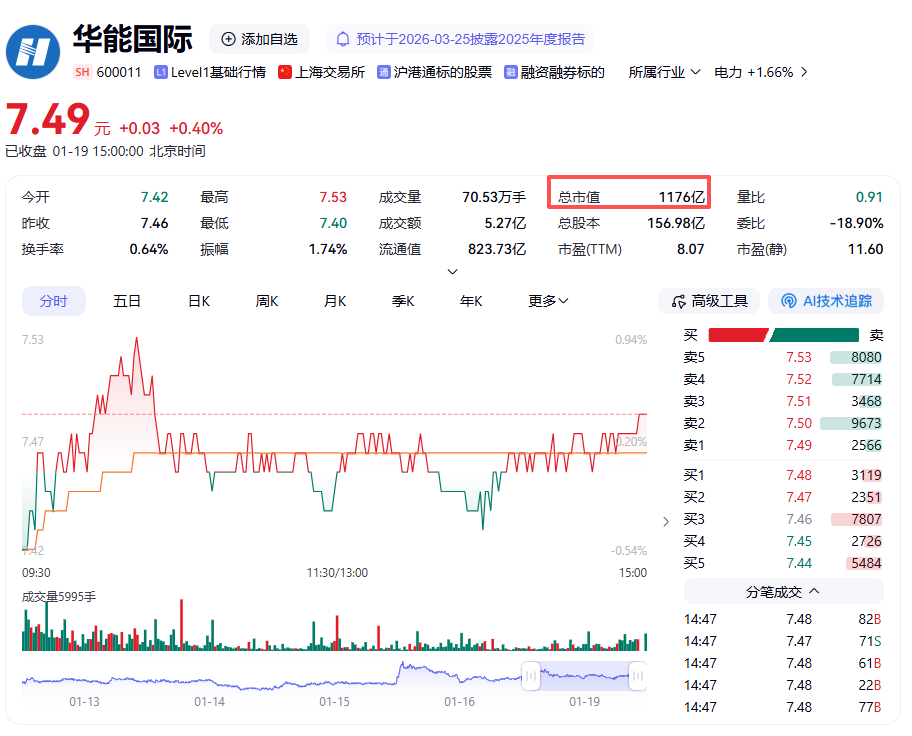The width and height of the screenshot is (912, 736).
Task: Click the plus icon in 添加自选
Action: coord(228,39)
